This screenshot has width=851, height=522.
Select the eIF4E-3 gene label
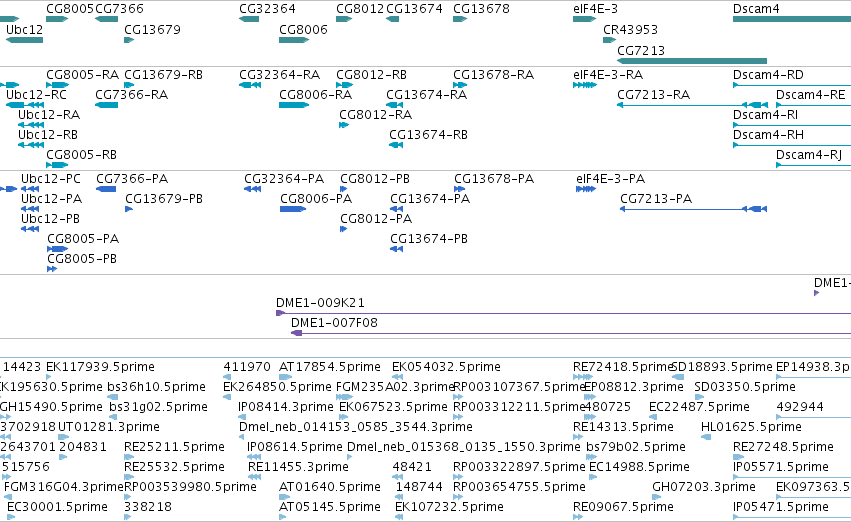click(595, 9)
